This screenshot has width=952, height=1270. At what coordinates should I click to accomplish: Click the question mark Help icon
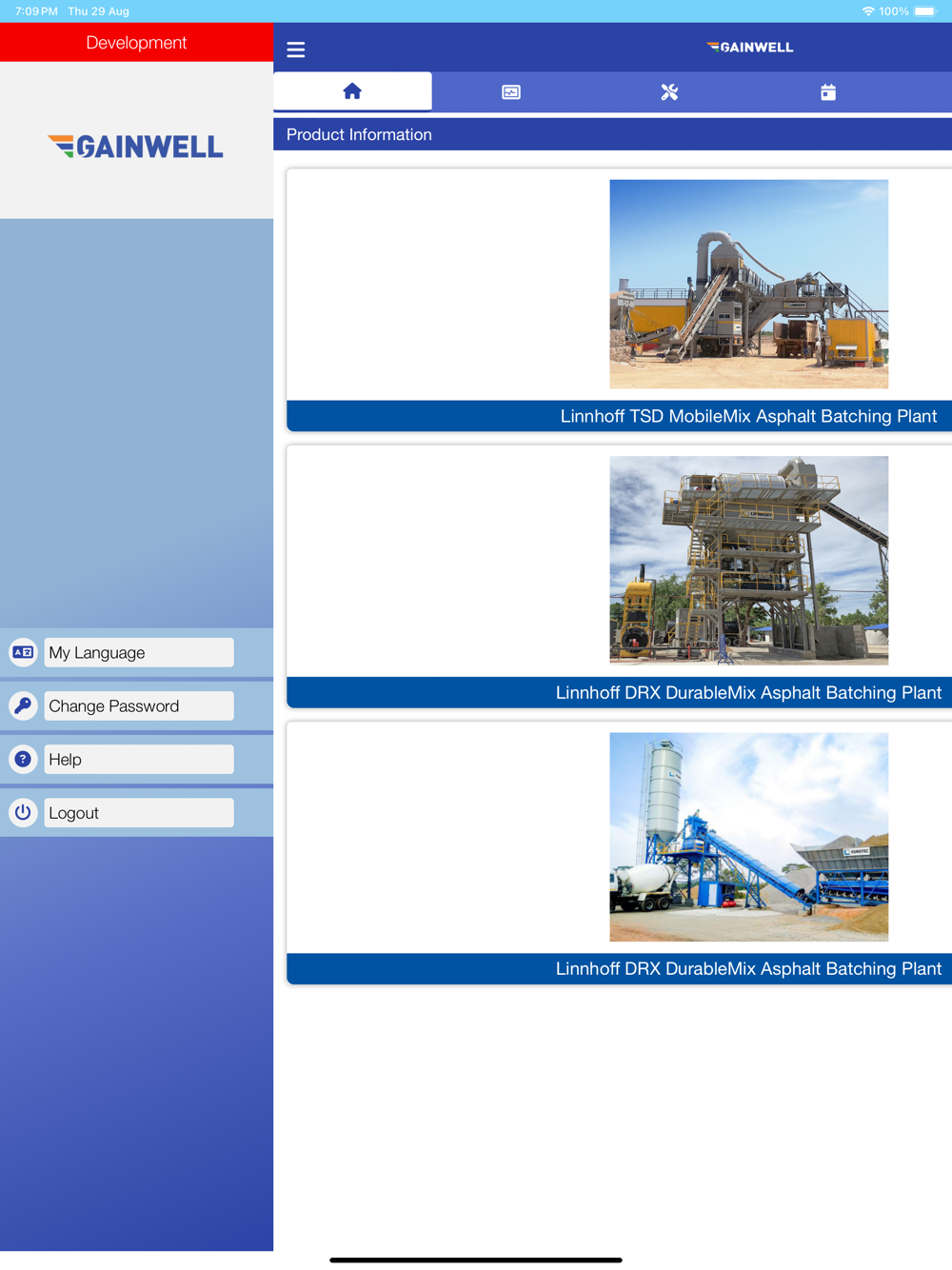(23, 759)
